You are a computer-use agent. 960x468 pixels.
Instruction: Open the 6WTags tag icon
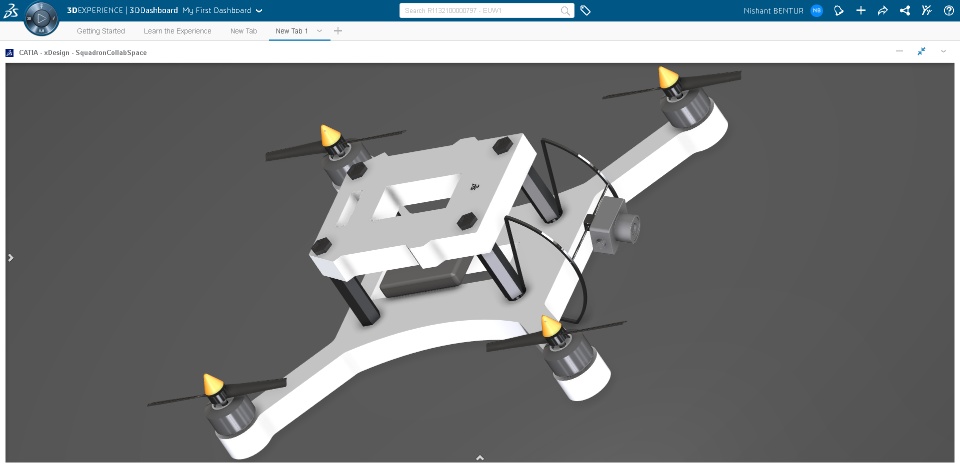click(585, 10)
